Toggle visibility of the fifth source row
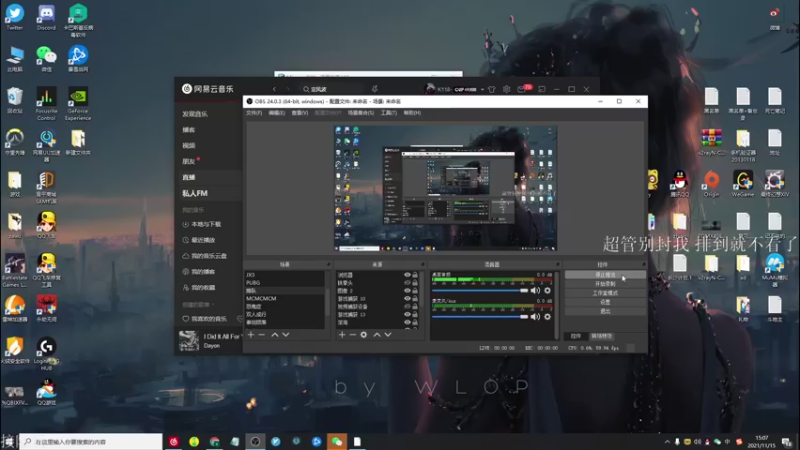 [407, 307]
